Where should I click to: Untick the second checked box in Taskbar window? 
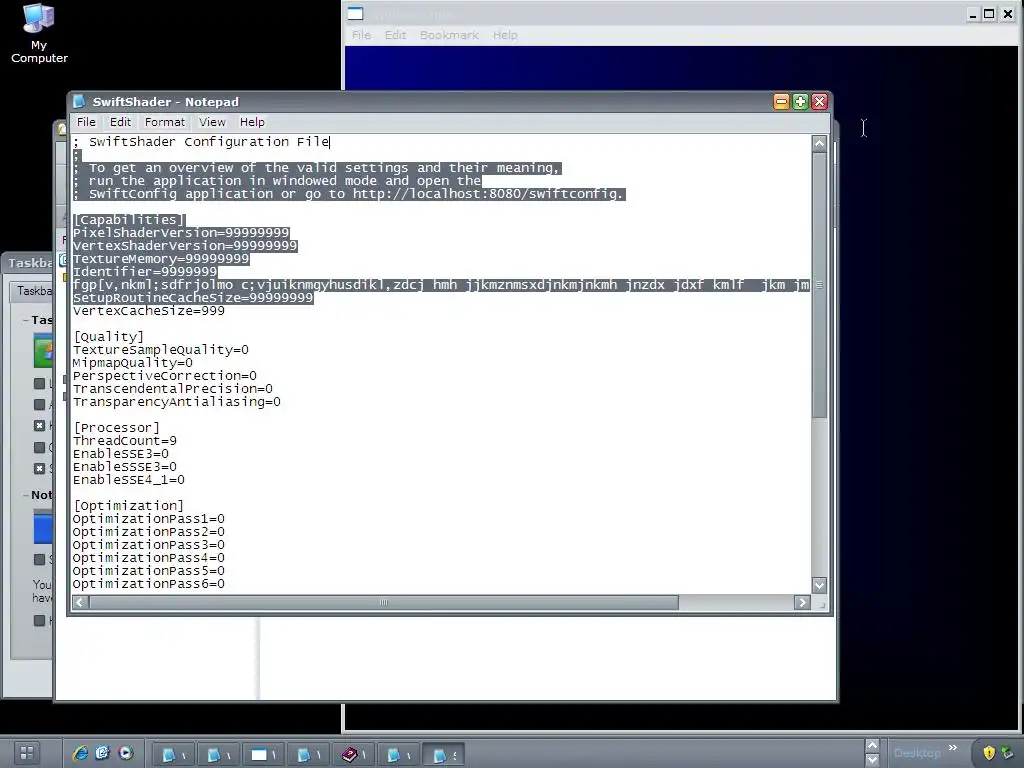(x=39, y=468)
